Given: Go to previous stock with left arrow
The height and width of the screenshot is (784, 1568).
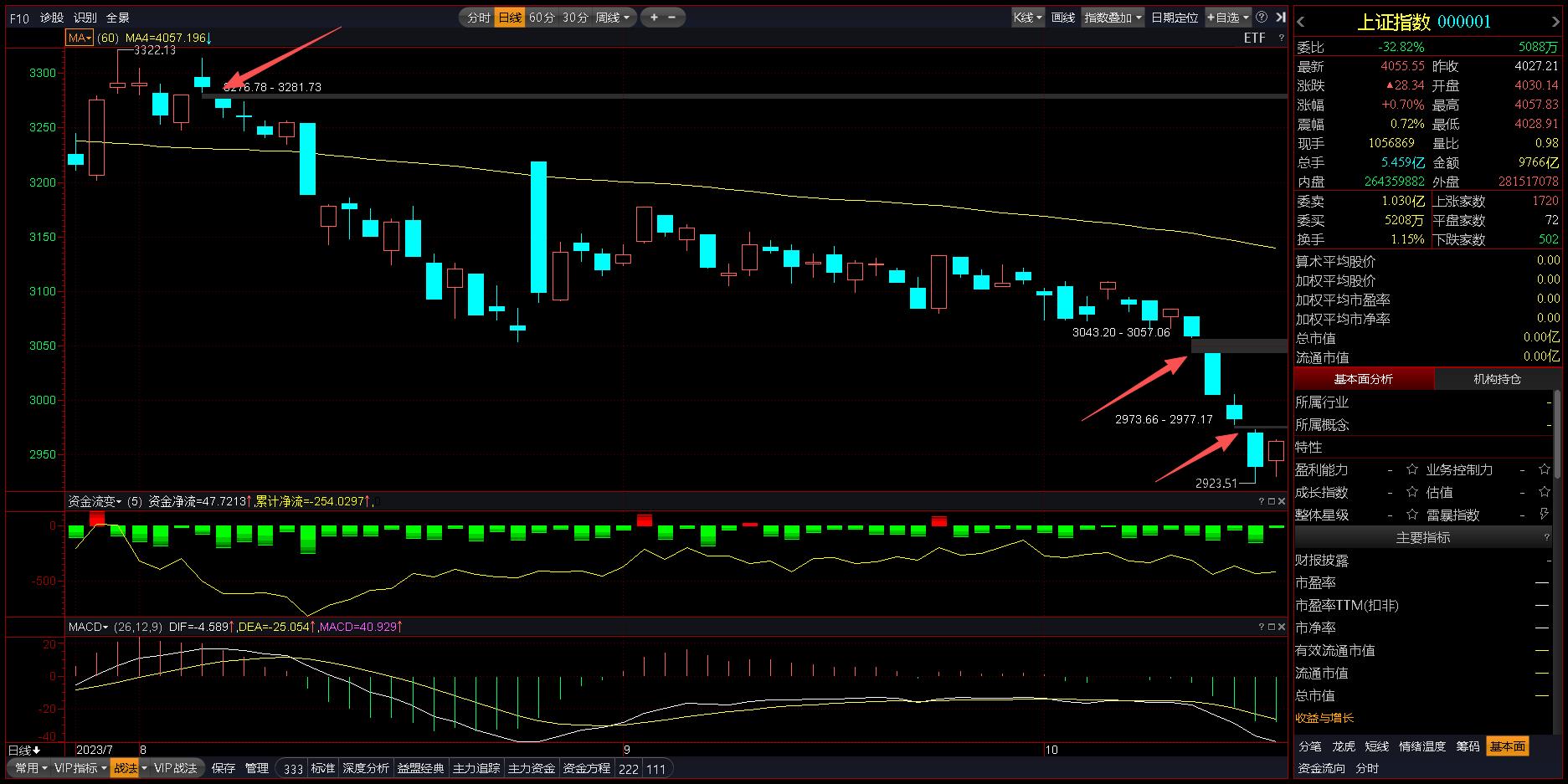Looking at the screenshot, I should point(1301,22).
